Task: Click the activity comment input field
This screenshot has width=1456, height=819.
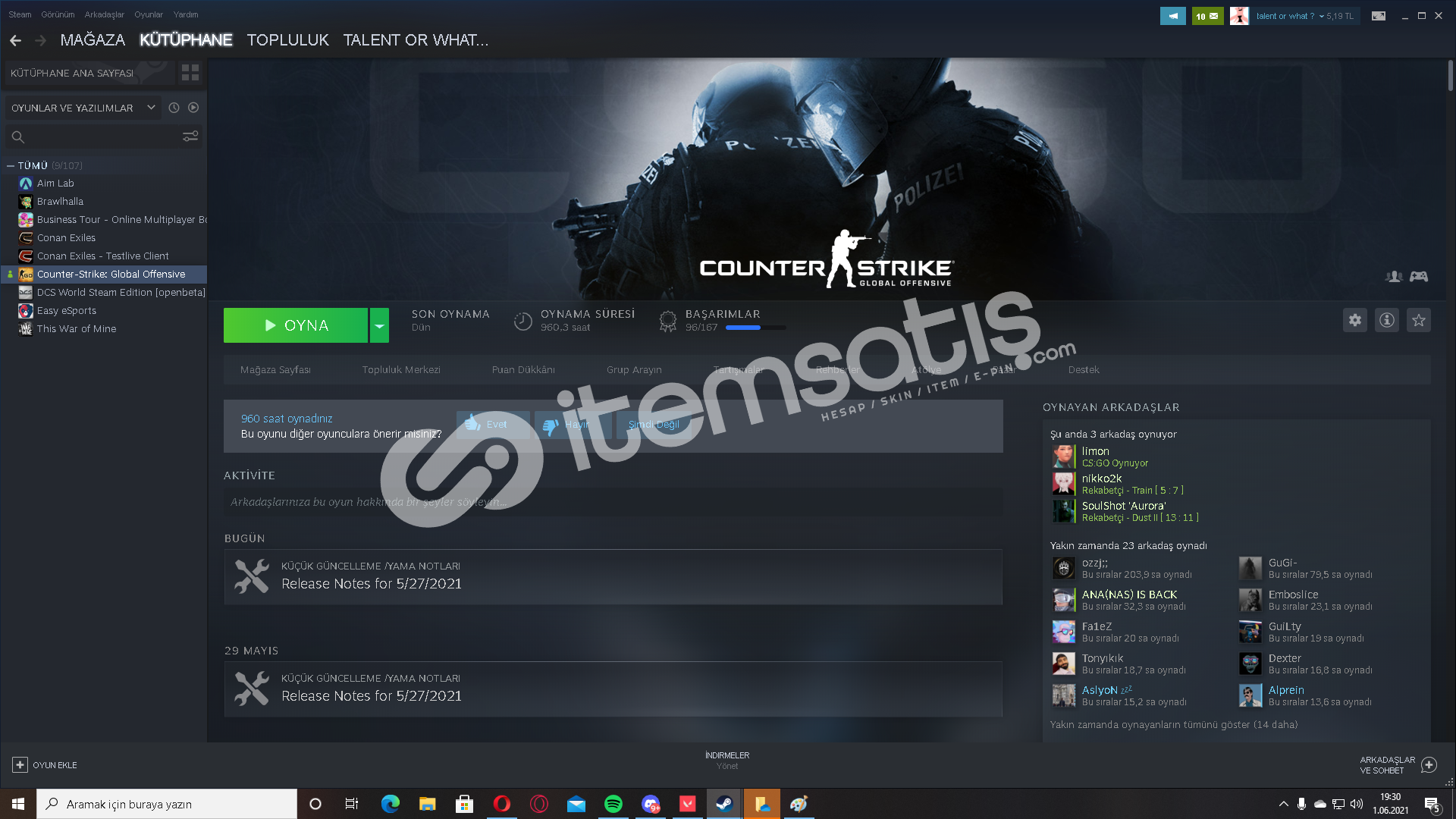Action: click(613, 502)
